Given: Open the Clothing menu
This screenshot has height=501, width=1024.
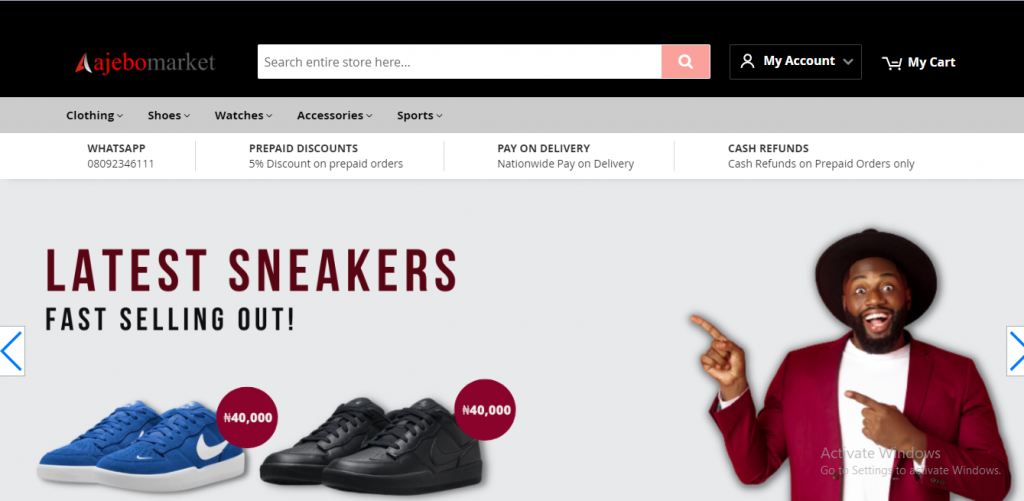Looking at the screenshot, I should point(94,115).
